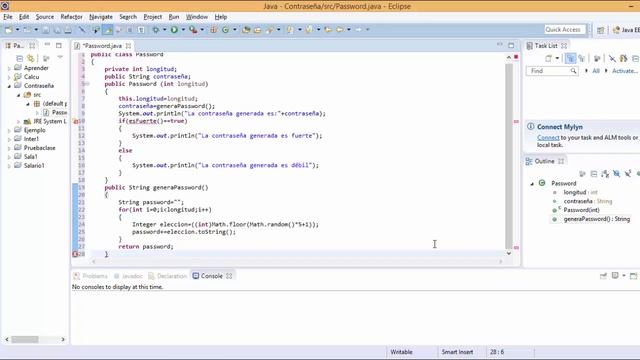Click the Open Type folder icon

pyautogui.click(x=246, y=30)
